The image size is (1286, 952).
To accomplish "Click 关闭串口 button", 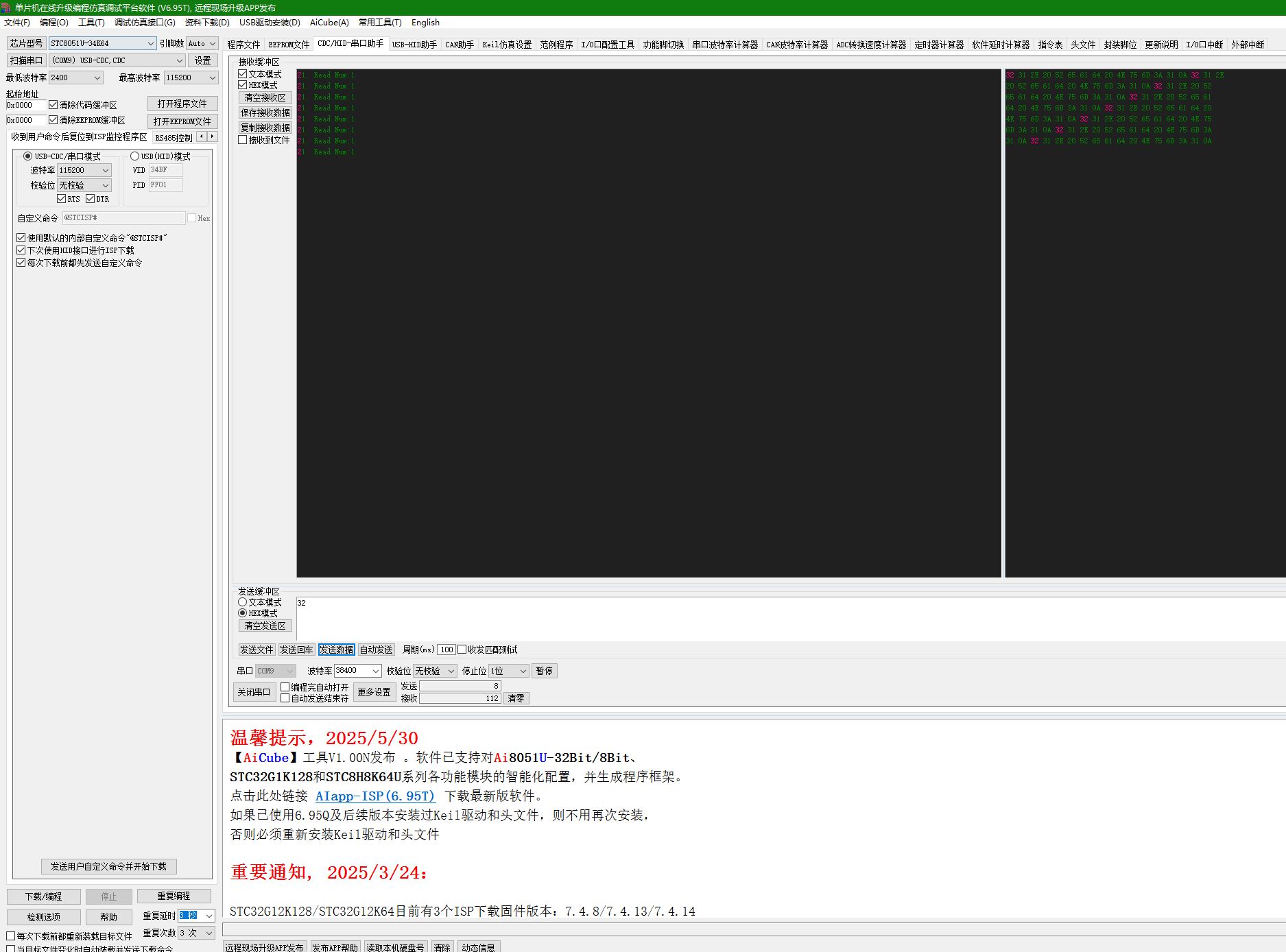I will (x=254, y=692).
